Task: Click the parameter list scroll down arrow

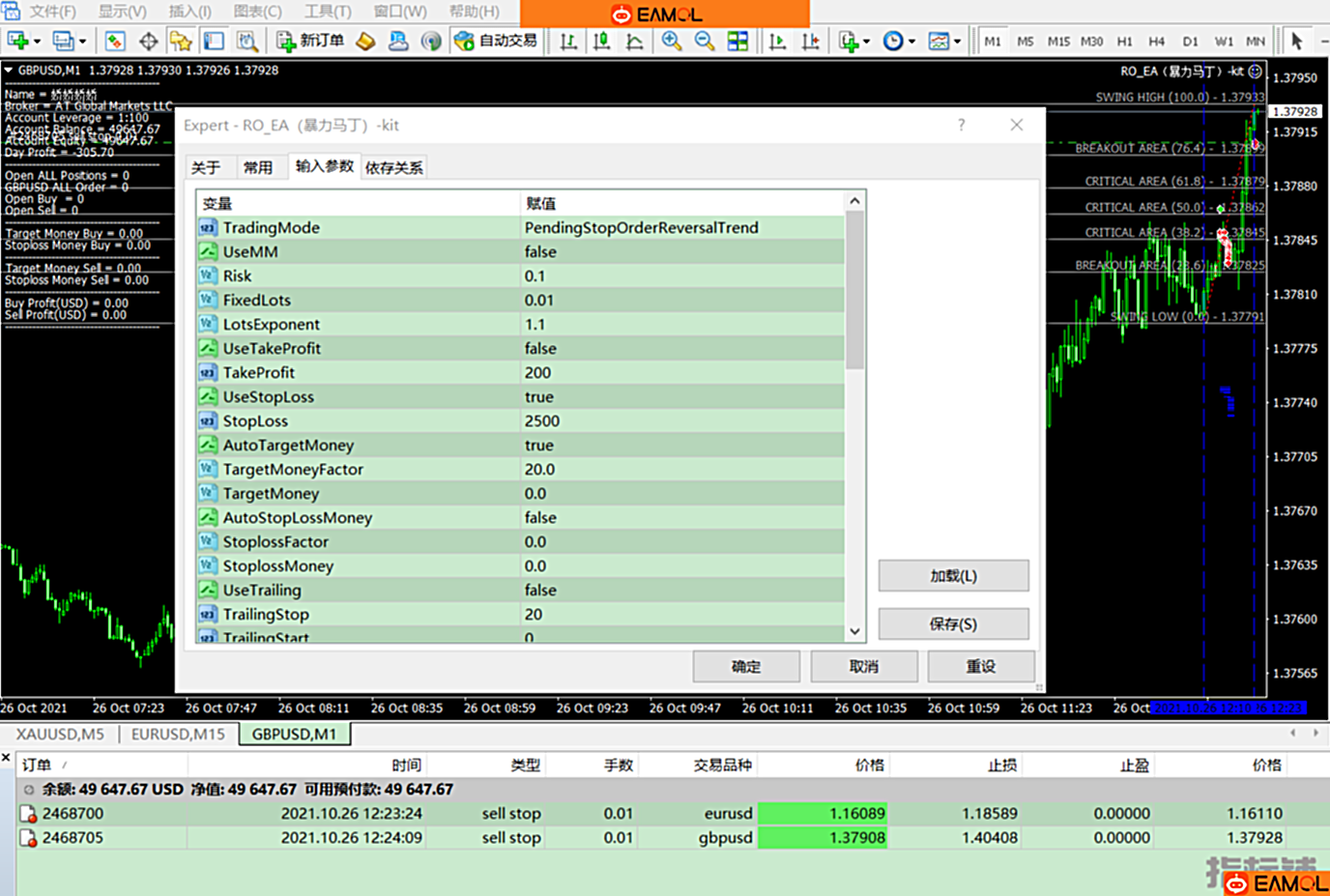Action: (x=854, y=631)
